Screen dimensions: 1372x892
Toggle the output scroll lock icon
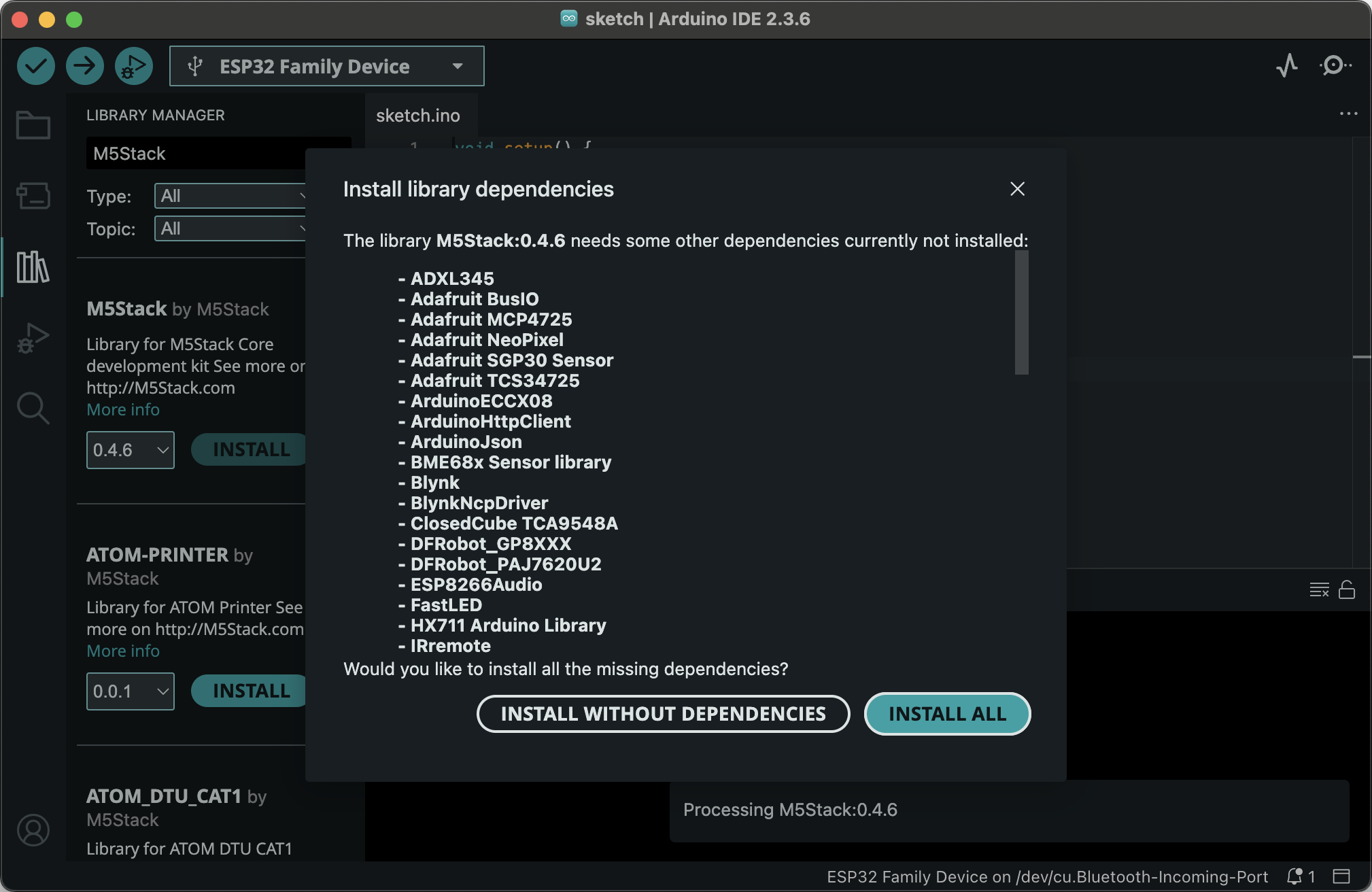point(1346,589)
